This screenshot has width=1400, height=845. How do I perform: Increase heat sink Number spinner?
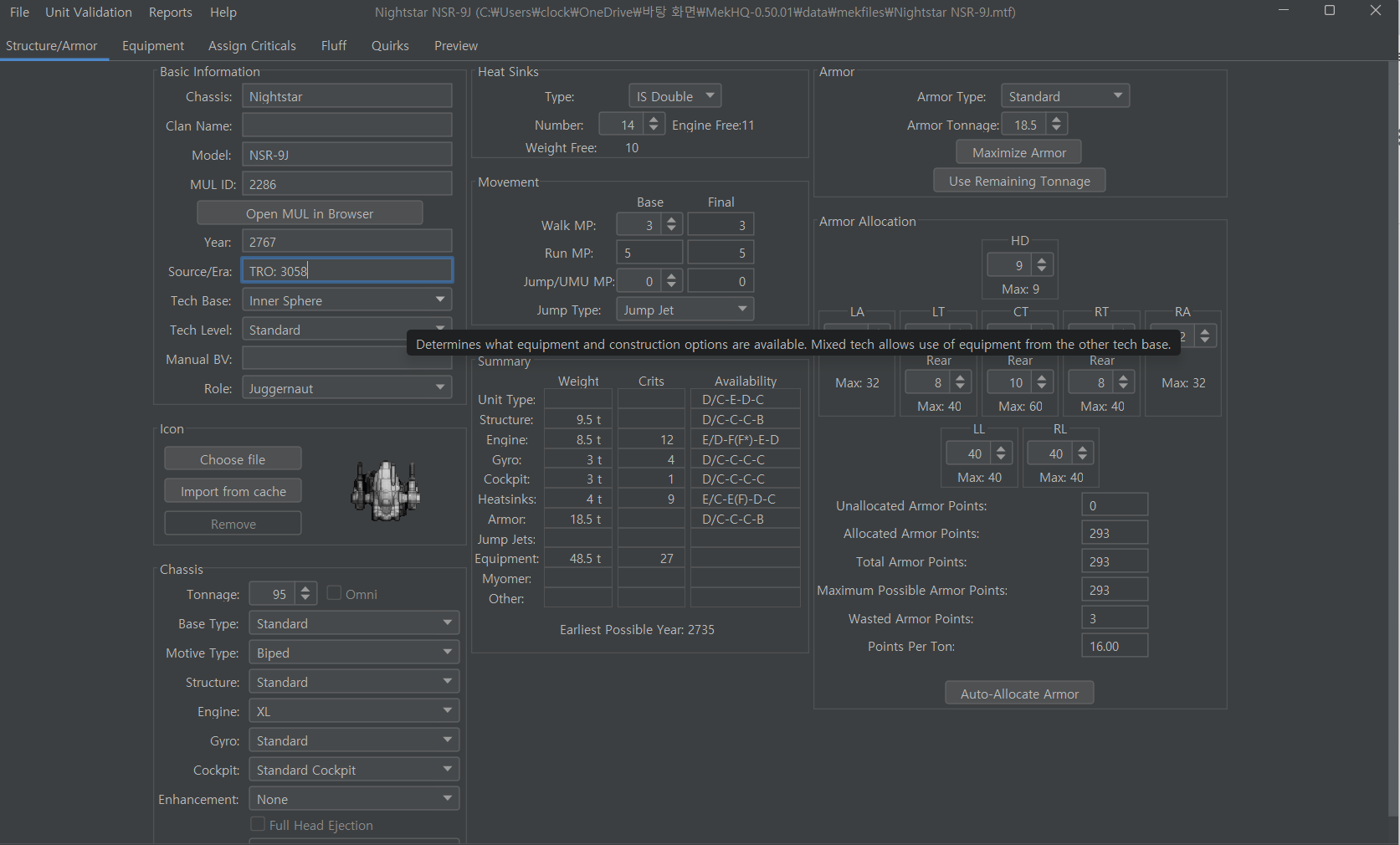(x=654, y=120)
